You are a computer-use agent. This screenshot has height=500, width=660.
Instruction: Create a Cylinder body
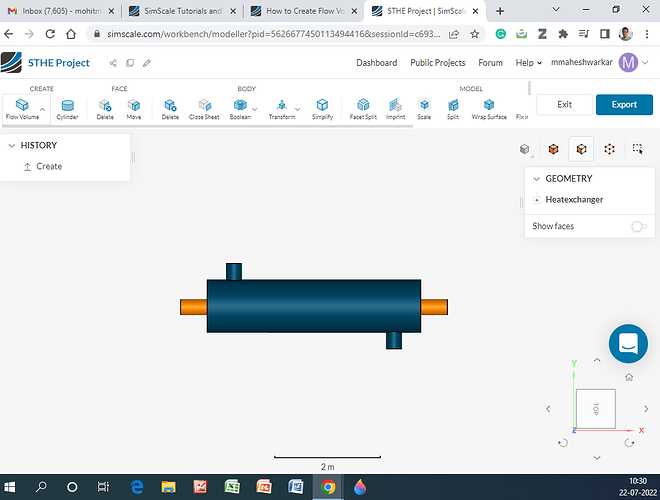click(x=67, y=109)
